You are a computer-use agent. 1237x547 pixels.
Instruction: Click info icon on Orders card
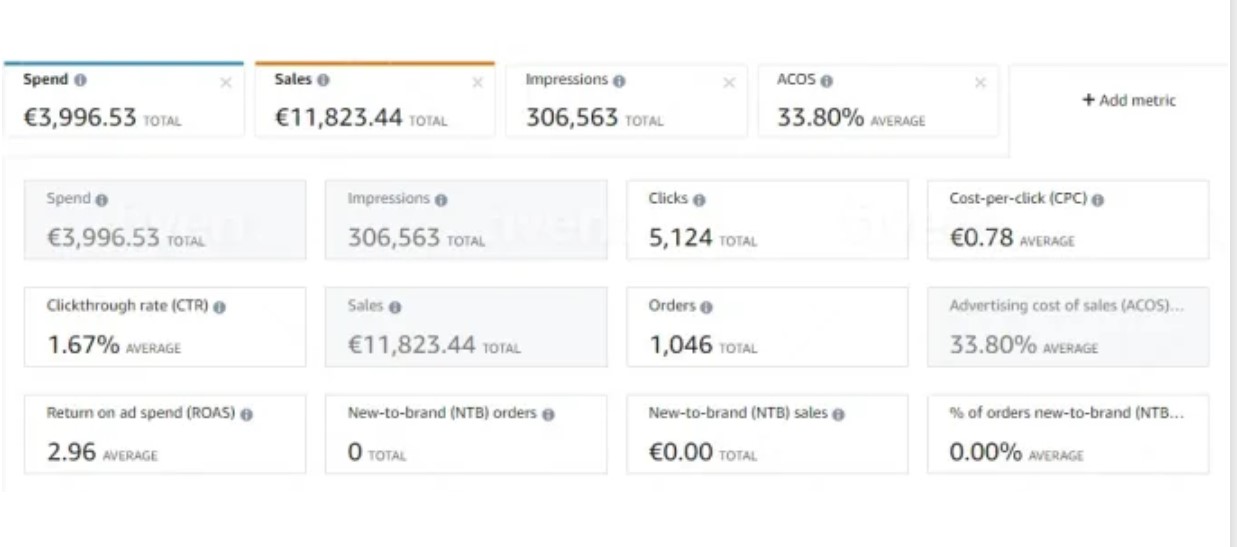click(706, 307)
